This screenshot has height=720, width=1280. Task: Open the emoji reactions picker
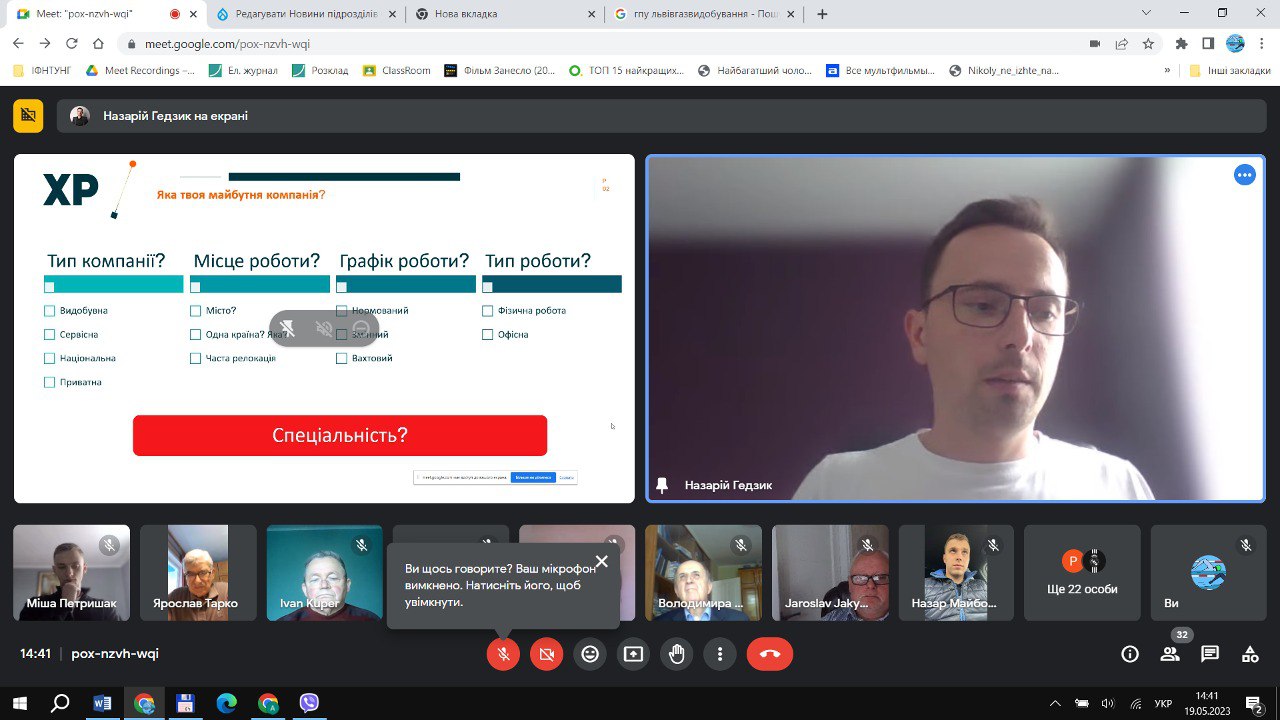click(x=590, y=654)
